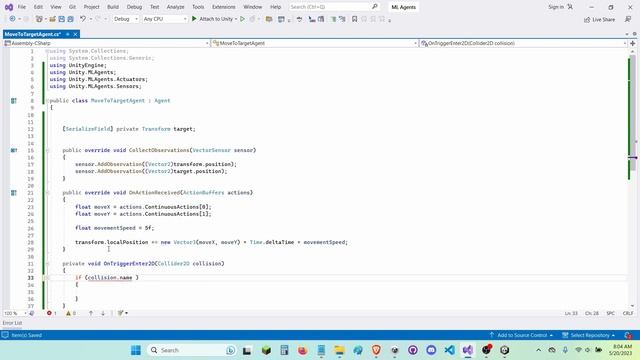Click the split editor icon above scrollbar
This screenshot has height=360, width=640.
(633, 43)
